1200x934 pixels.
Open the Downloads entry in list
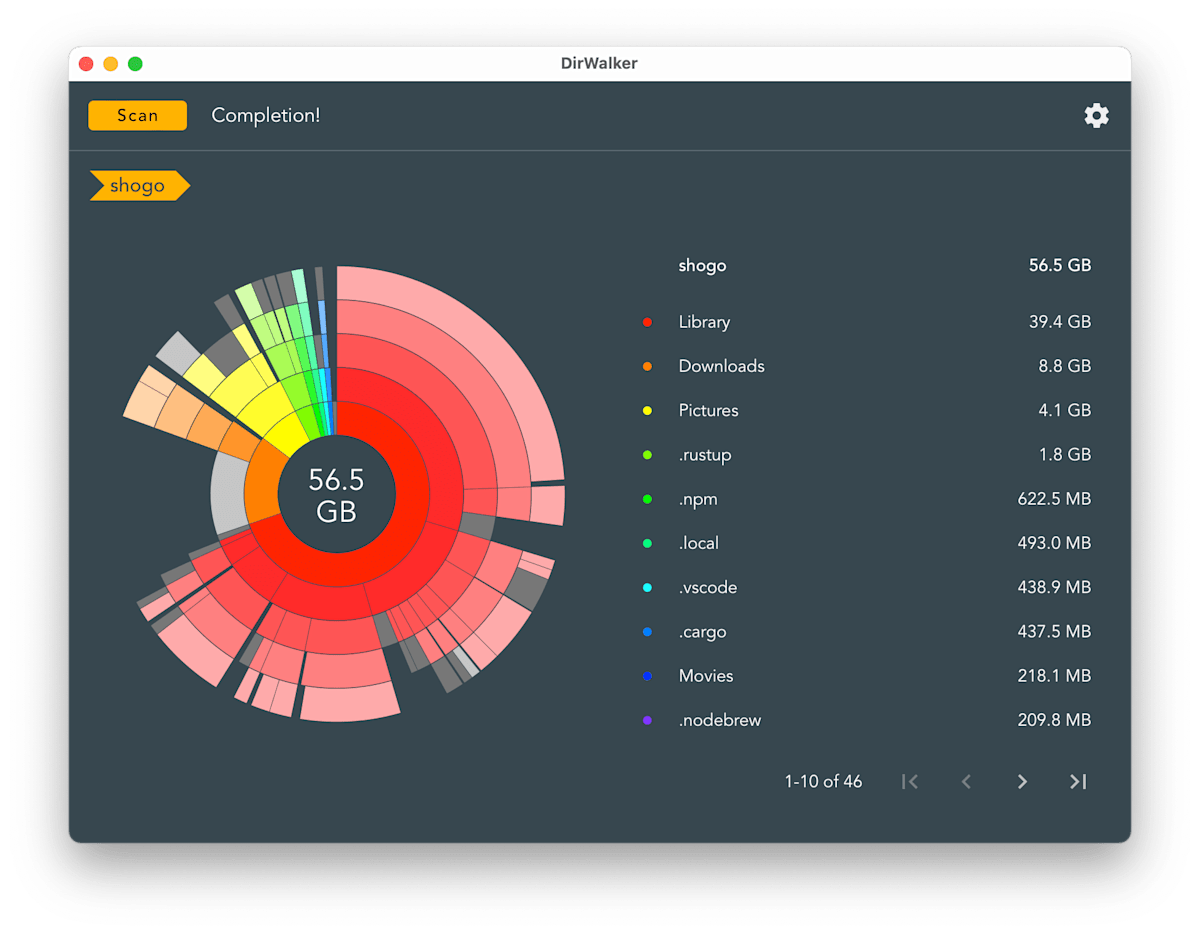point(866,366)
